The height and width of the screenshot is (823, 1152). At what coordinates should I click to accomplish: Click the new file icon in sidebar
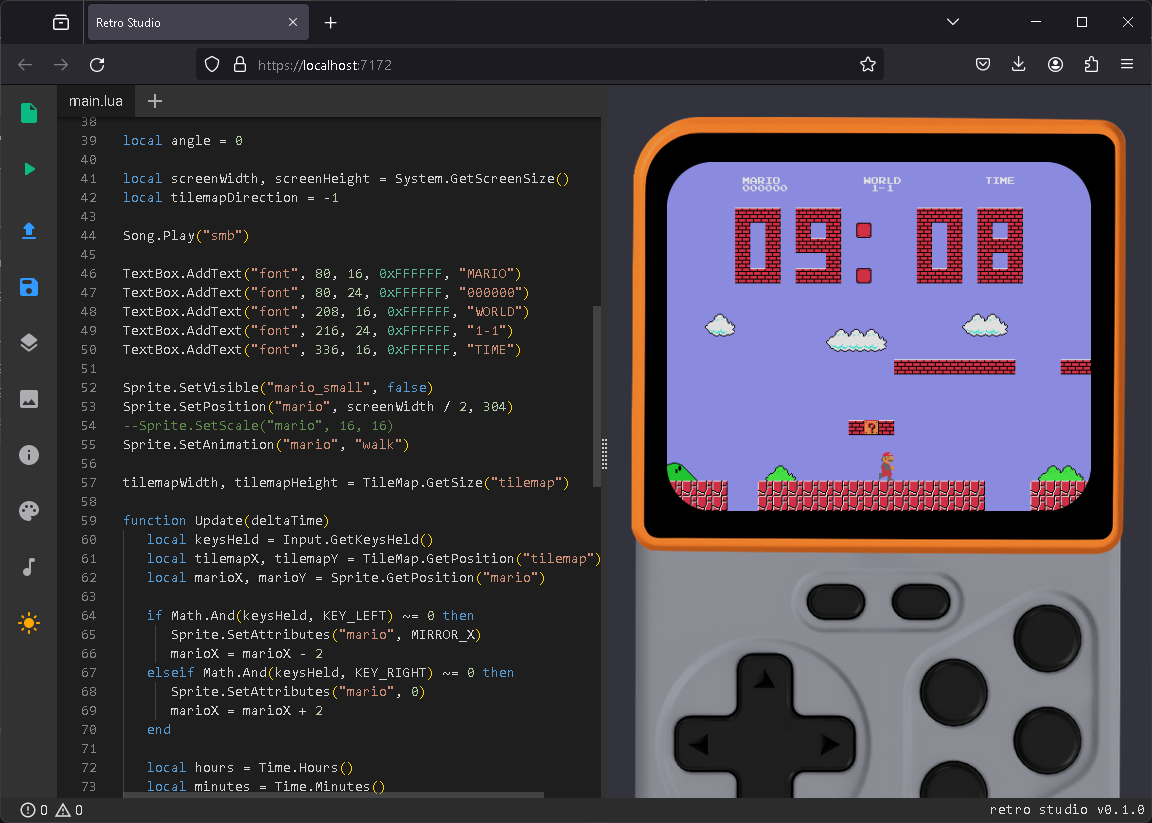(29, 113)
